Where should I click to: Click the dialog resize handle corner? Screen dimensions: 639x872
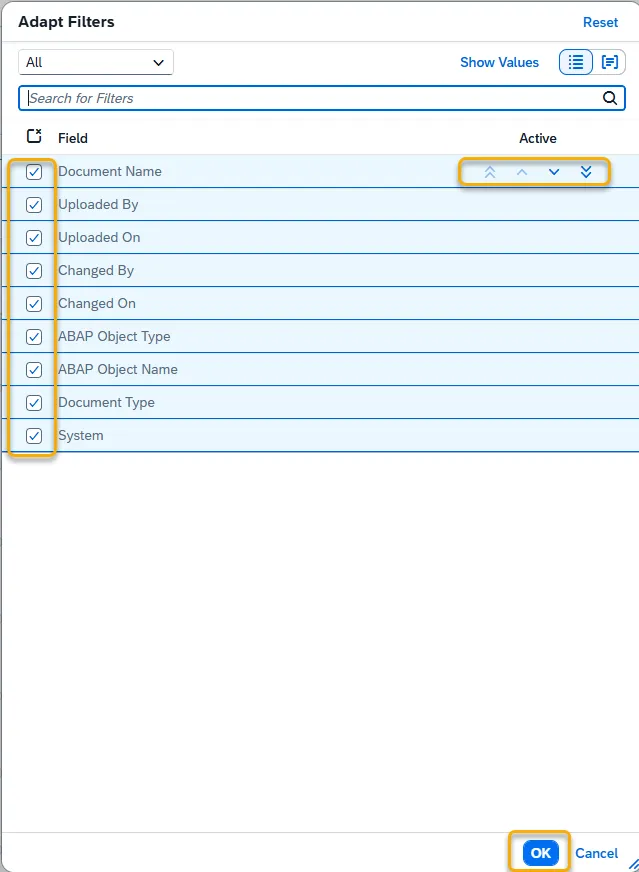pos(633,865)
